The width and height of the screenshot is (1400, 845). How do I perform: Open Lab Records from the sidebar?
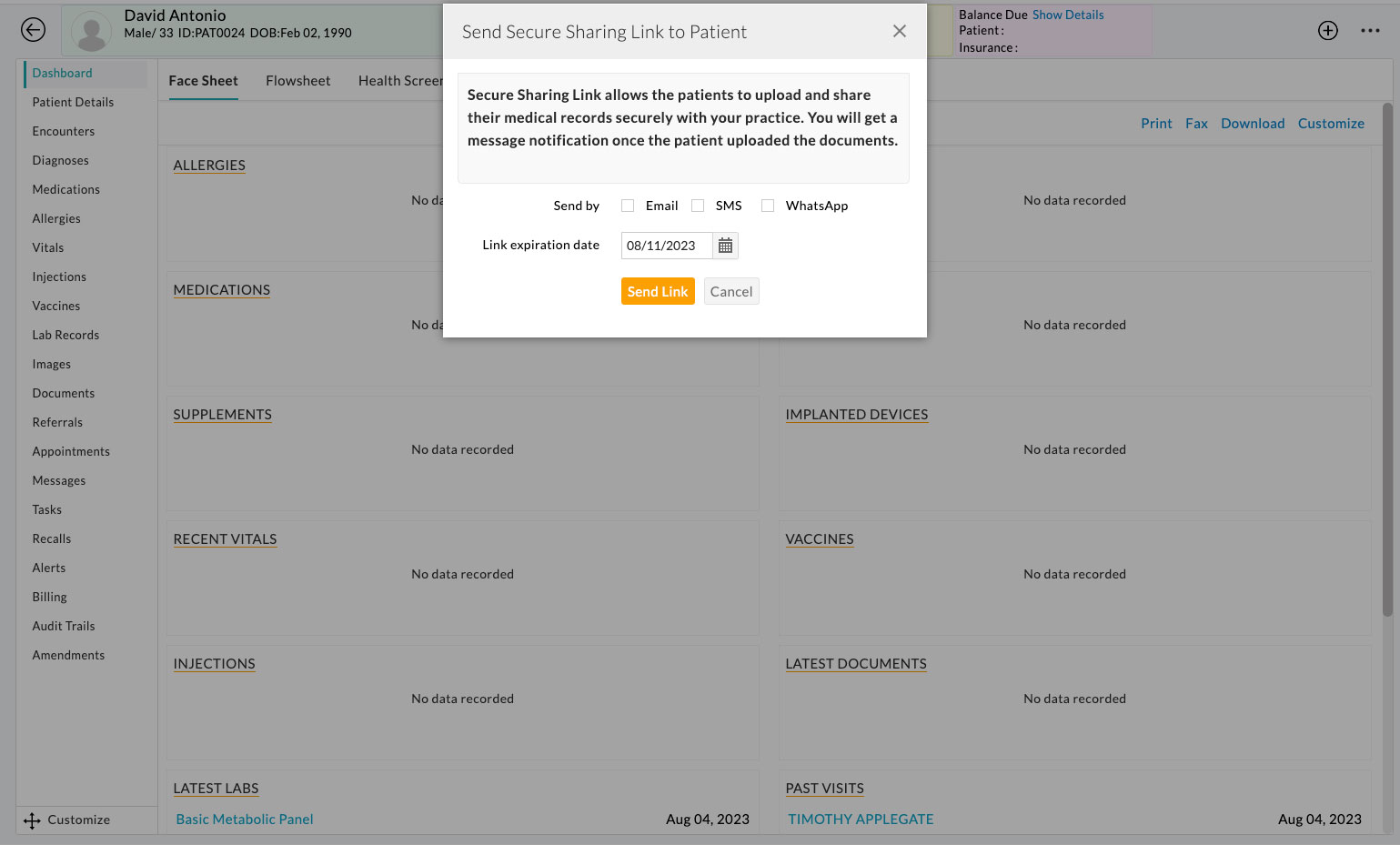65,335
